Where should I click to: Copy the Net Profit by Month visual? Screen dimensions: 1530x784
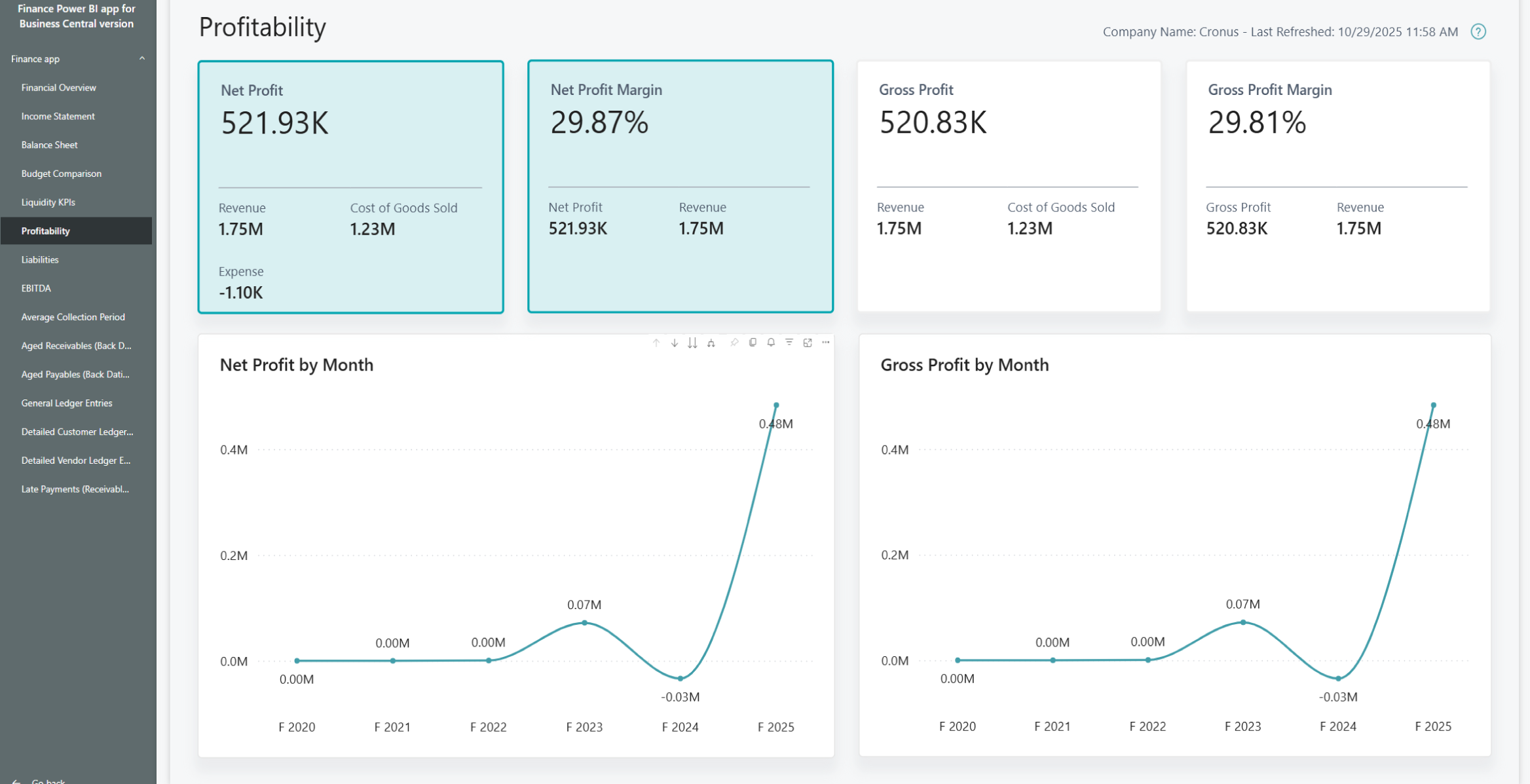pyautogui.click(x=752, y=342)
